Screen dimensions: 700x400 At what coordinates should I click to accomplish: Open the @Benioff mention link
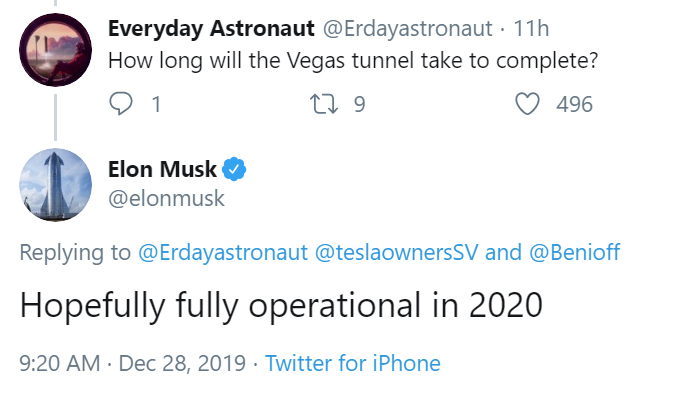tap(575, 253)
